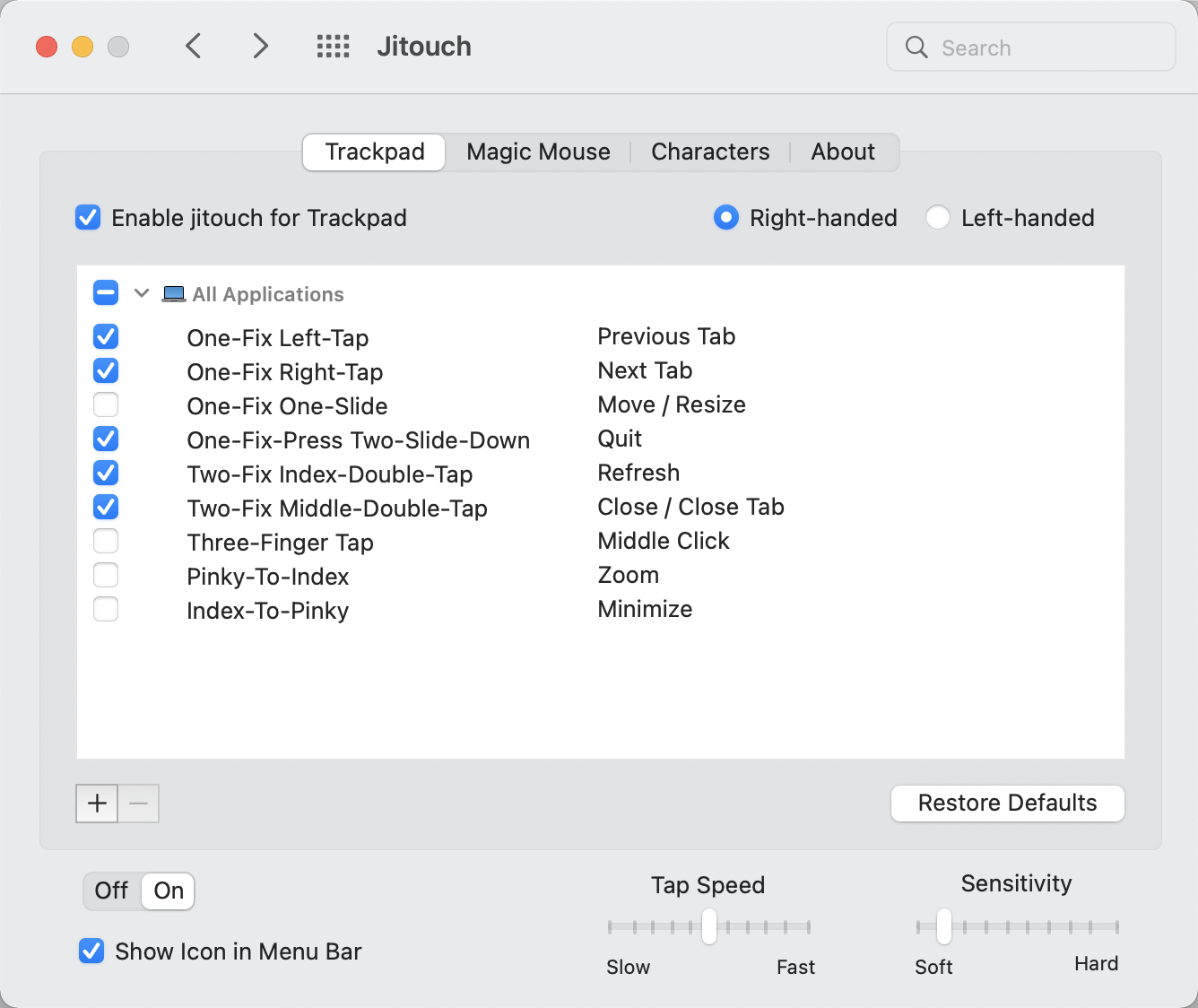Click the All Applications group label
Screen dimensions: 1198x1008
coord(268,294)
